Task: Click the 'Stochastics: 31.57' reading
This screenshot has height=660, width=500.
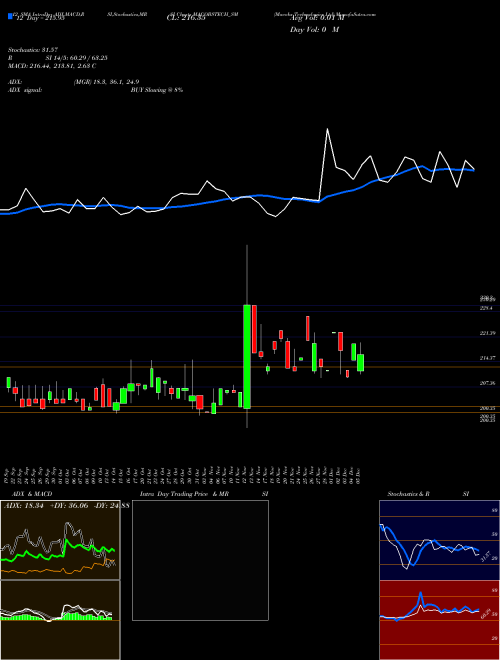Action: (x=32, y=50)
